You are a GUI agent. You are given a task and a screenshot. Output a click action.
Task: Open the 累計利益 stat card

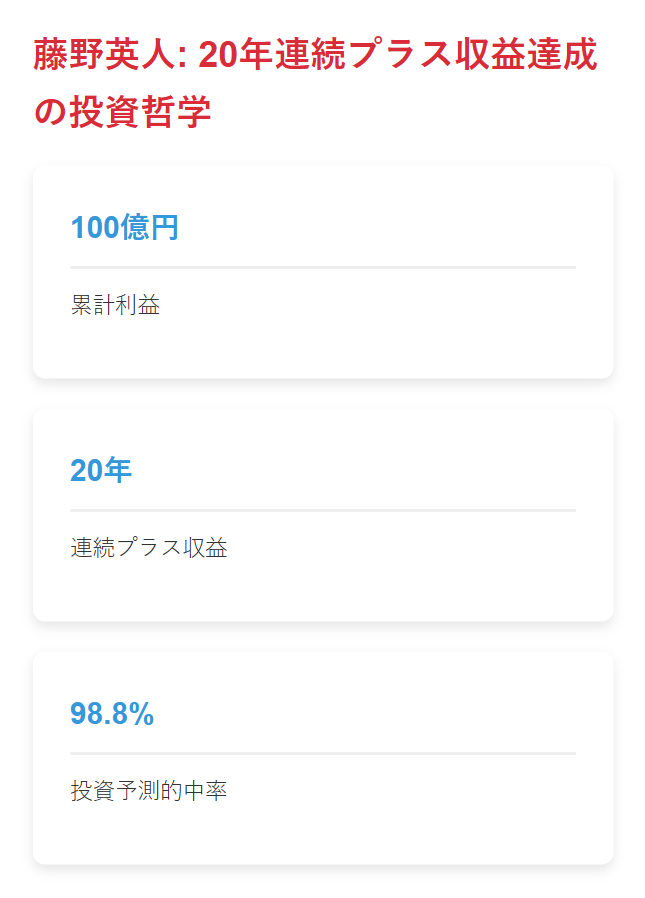(x=323, y=272)
